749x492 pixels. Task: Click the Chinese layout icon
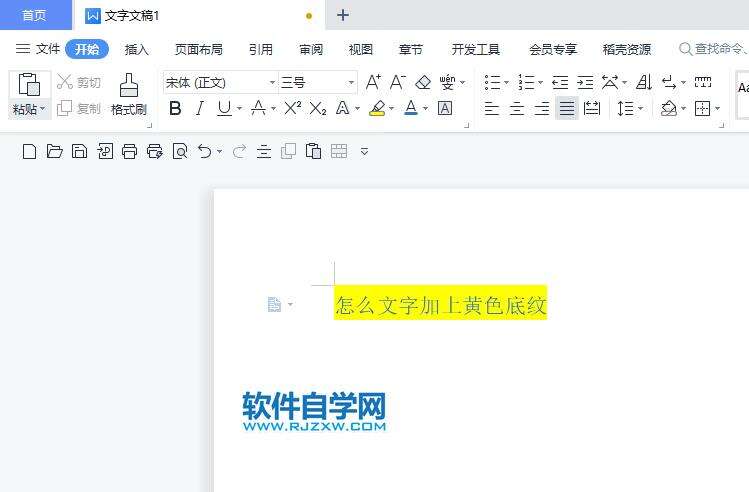tap(610, 83)
